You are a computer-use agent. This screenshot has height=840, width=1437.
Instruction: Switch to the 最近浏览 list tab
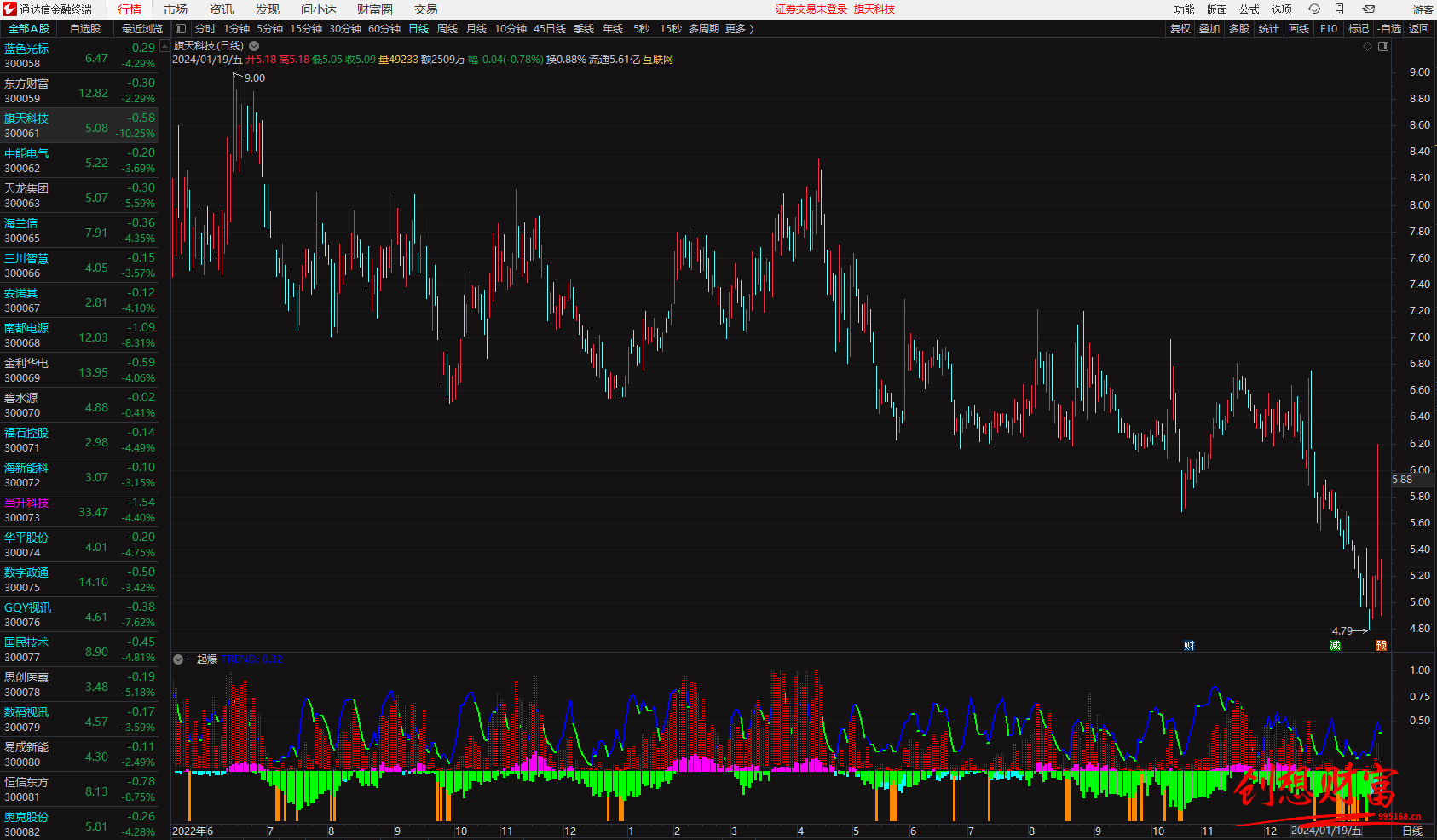pyautogui.click(x=142, y=29)
